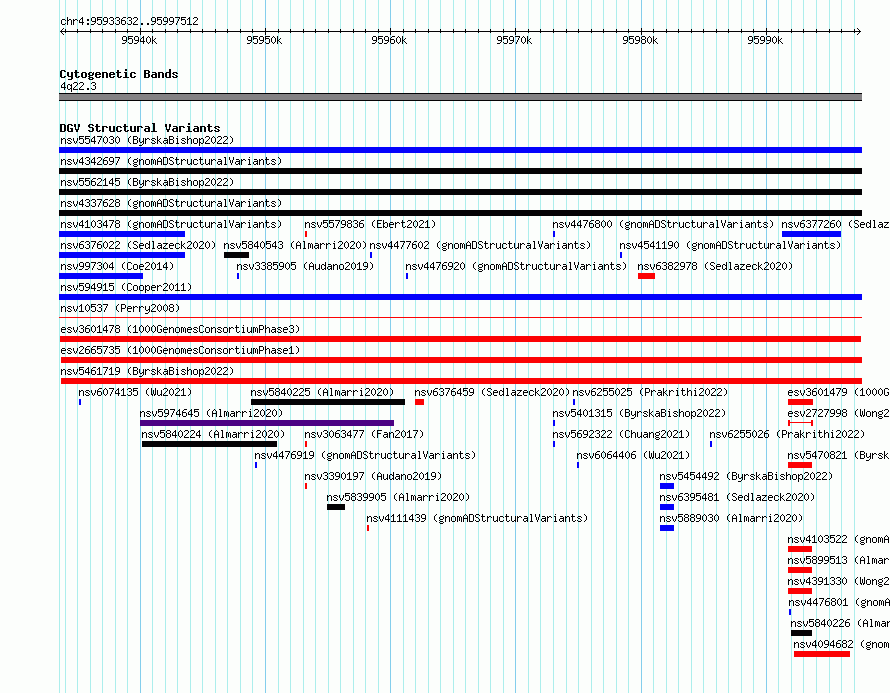Select nsv4541190 variant label
Viewport: 890px width, 693px height.
coord(730,245)
